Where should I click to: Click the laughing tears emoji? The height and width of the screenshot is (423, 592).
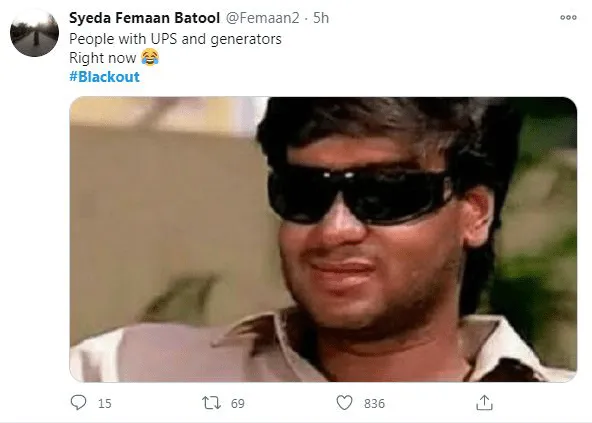(x=150, y=57)
